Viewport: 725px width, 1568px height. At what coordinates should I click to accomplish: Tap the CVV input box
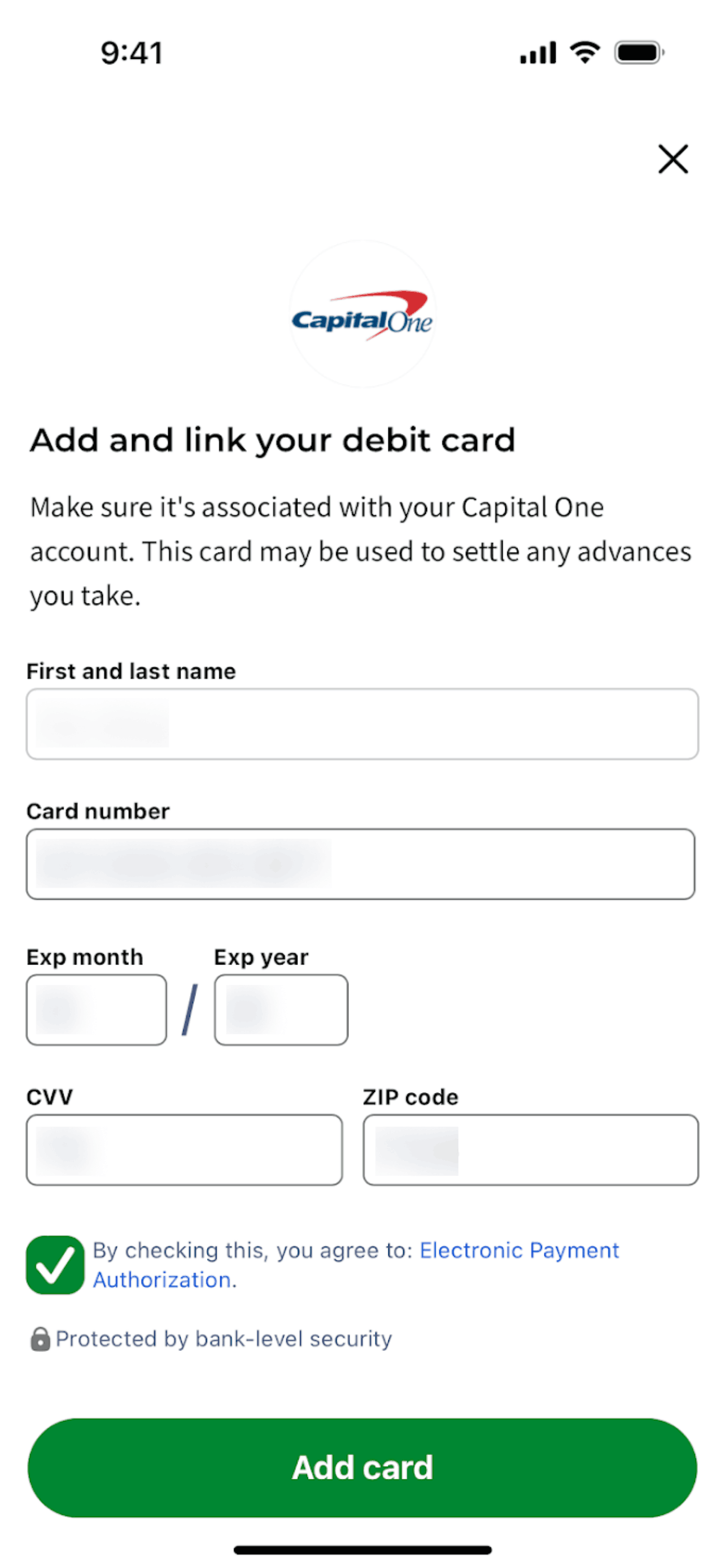point(184,1150)
